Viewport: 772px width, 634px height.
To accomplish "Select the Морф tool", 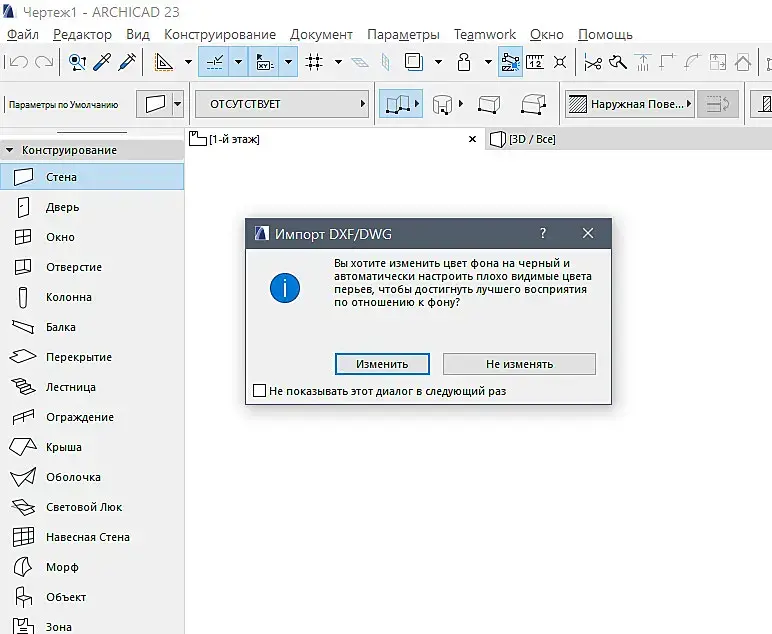I will point(92,568).
